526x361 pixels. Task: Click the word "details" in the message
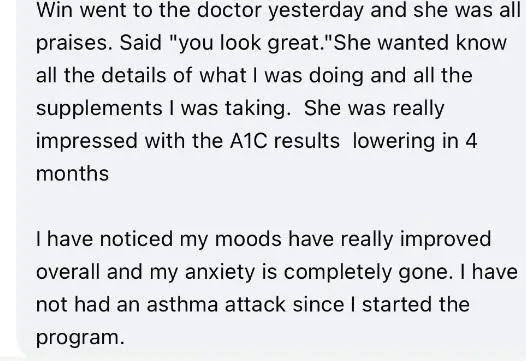point(134,75)
